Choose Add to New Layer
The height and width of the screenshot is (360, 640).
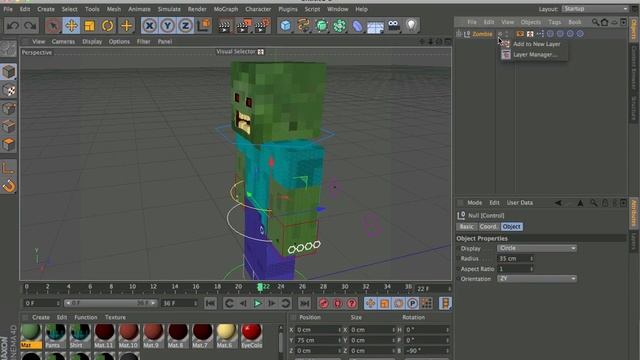click(536, 44)
